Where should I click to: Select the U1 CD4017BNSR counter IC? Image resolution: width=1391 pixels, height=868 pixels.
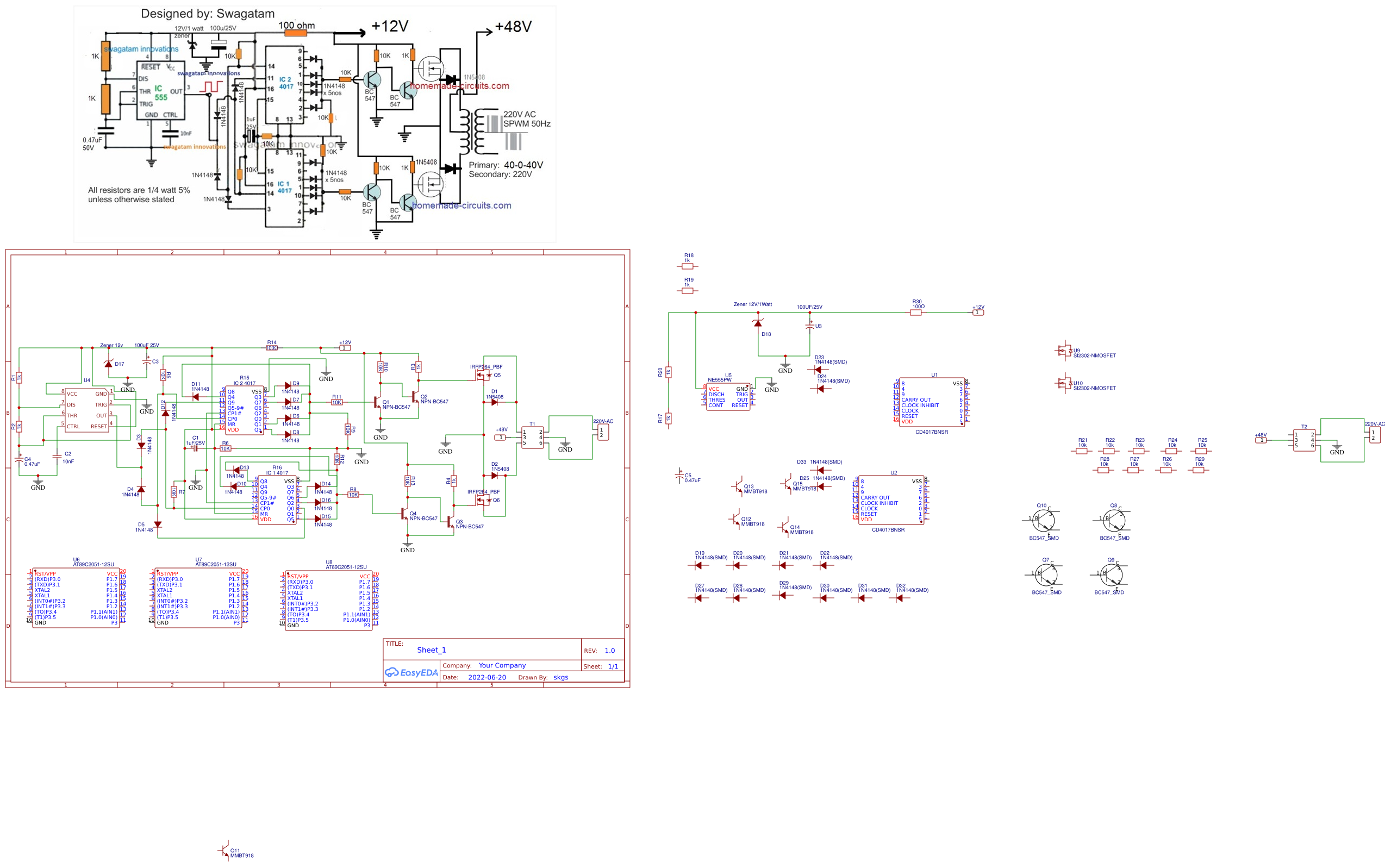(931, 402)
